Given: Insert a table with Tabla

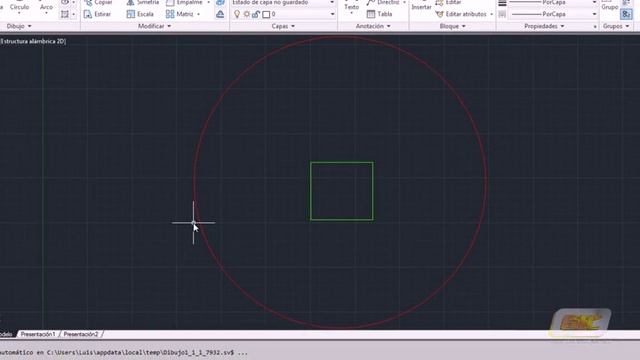Looking at the screenshot, I should (380, 14).
